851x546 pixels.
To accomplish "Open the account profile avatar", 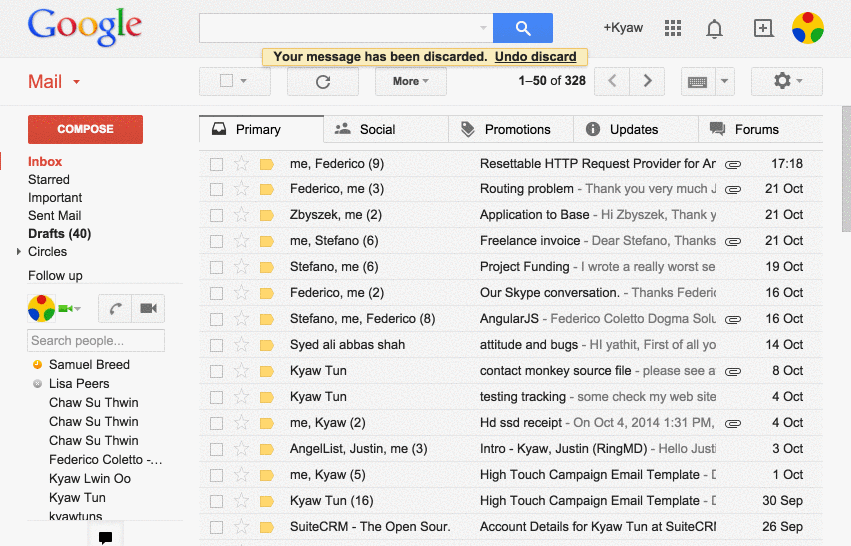I will pyautogui.click(x=808, y=28).
